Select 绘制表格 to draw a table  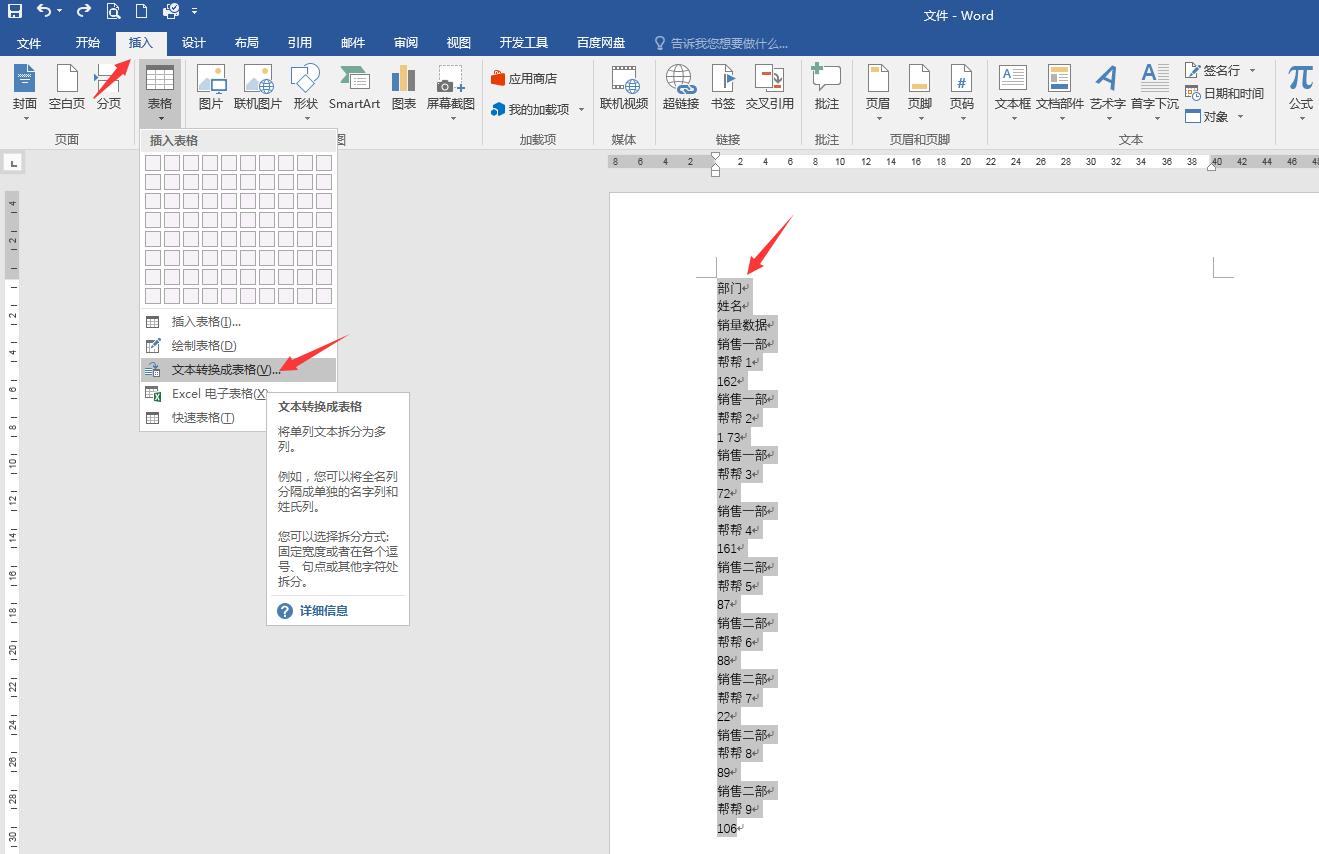(x=203, y=346)
